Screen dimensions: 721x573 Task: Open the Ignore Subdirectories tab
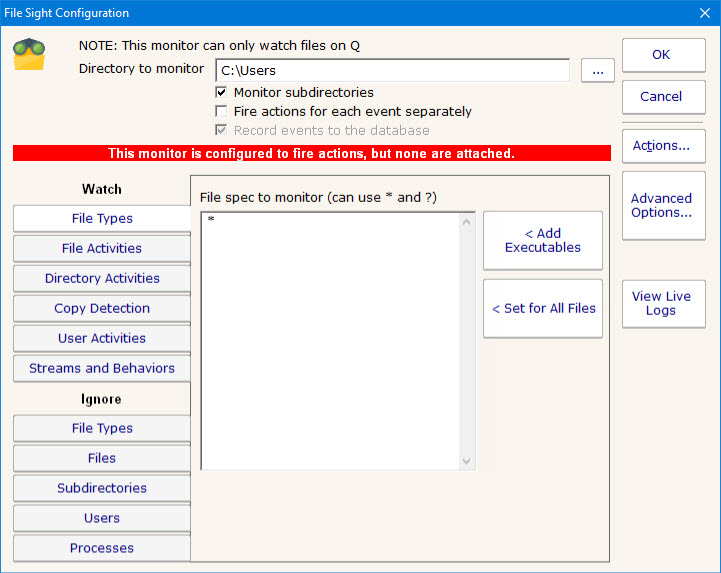coord(102,488)
